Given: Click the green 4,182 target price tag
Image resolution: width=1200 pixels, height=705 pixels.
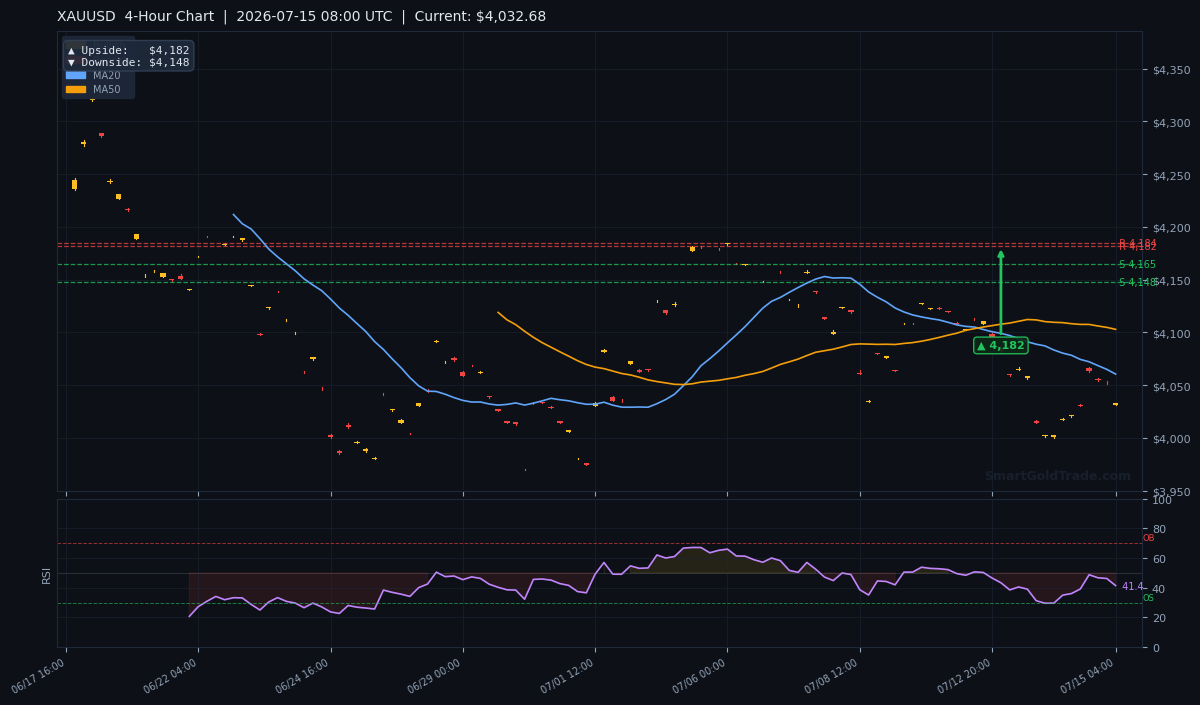Looking at the screenshot, I should coord(1001,345).
